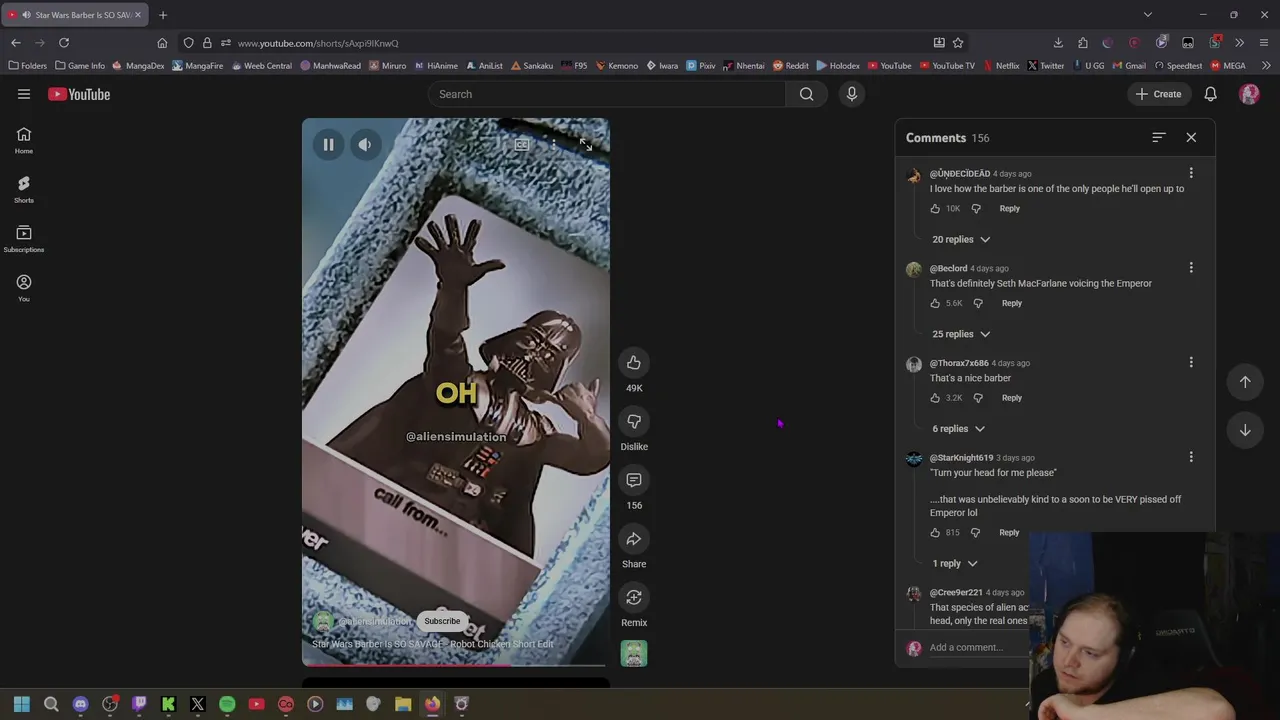Viewport: 1280px width, 720px height.
Task: Open Subscriptions in the YouTube sidebar
Action: (x=24, y=239)
